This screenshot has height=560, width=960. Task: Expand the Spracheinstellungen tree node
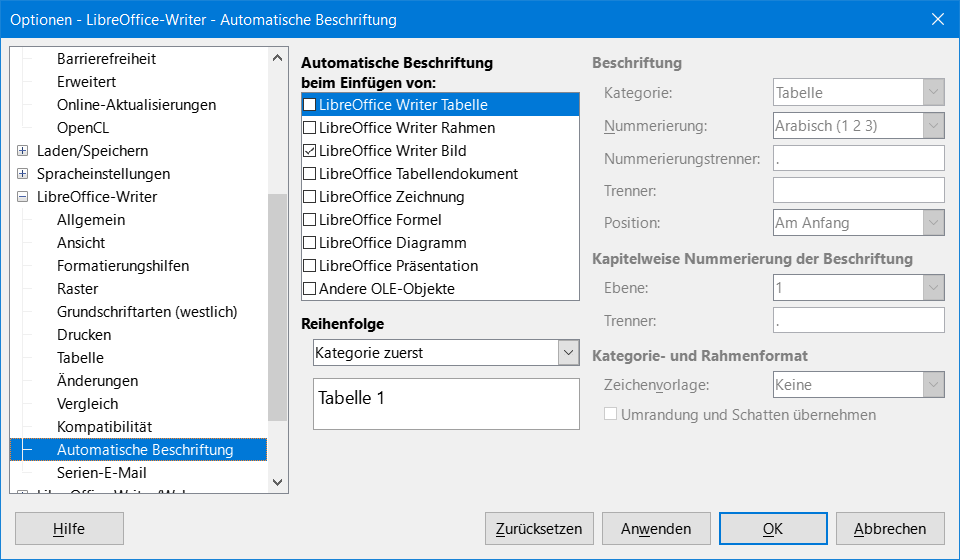tap(22, 174)
